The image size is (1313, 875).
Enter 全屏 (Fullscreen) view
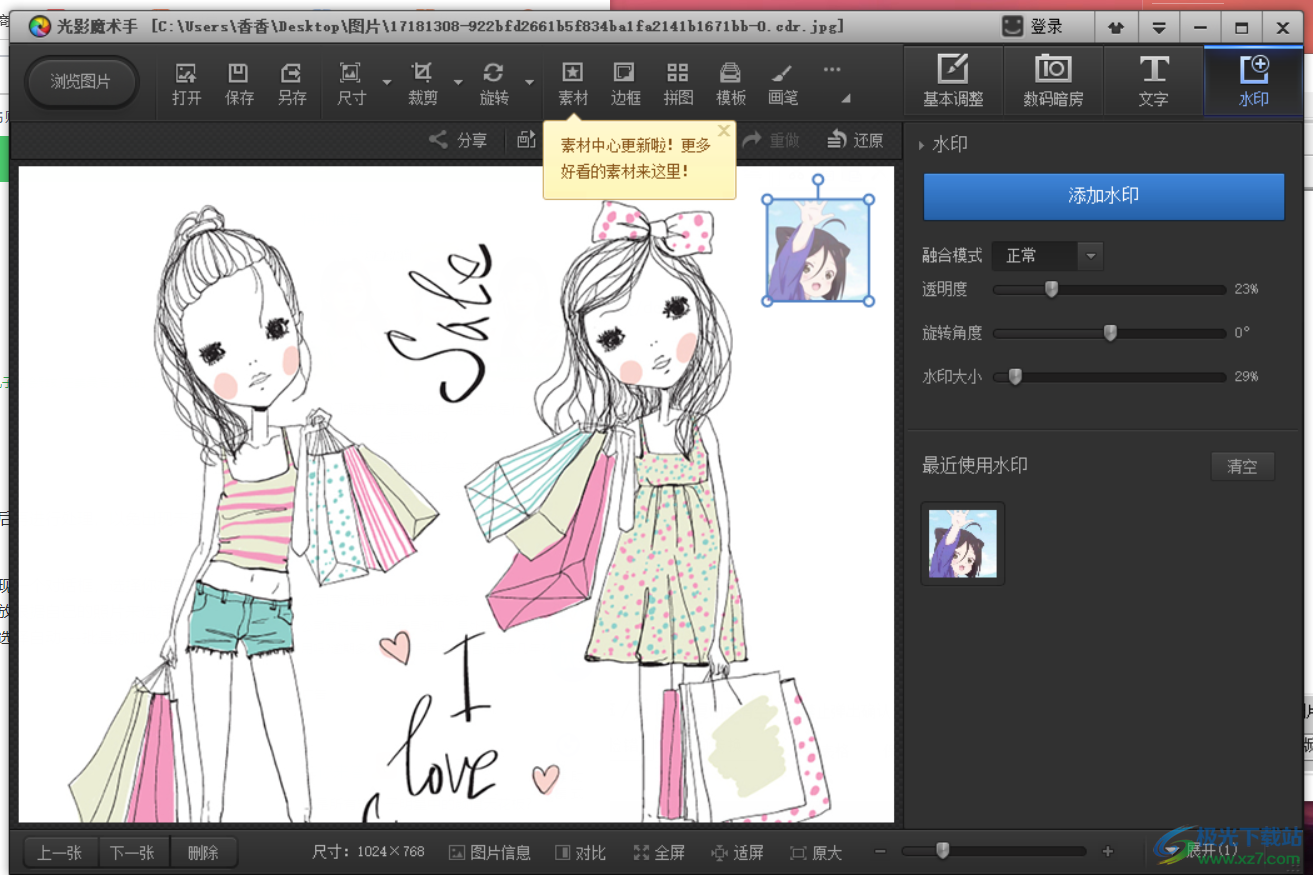[x=659, y=853]
